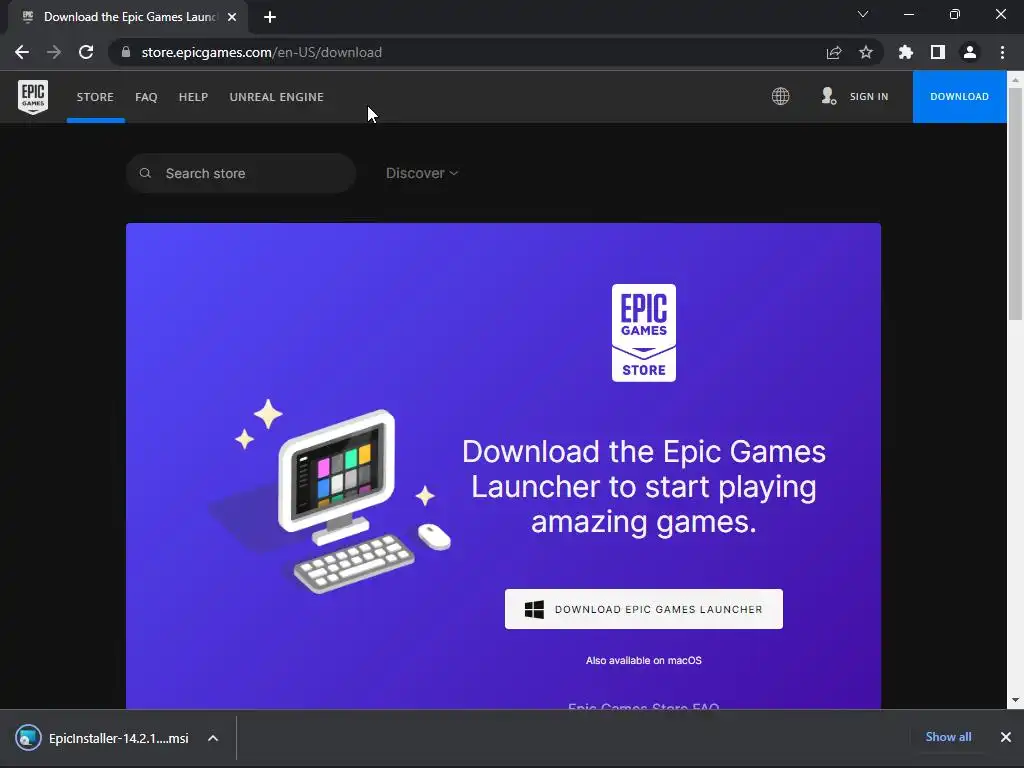Screen dimensions: 1024x768
Task: Reload the page with the refresh icon
Action: (x=86, y=52)
